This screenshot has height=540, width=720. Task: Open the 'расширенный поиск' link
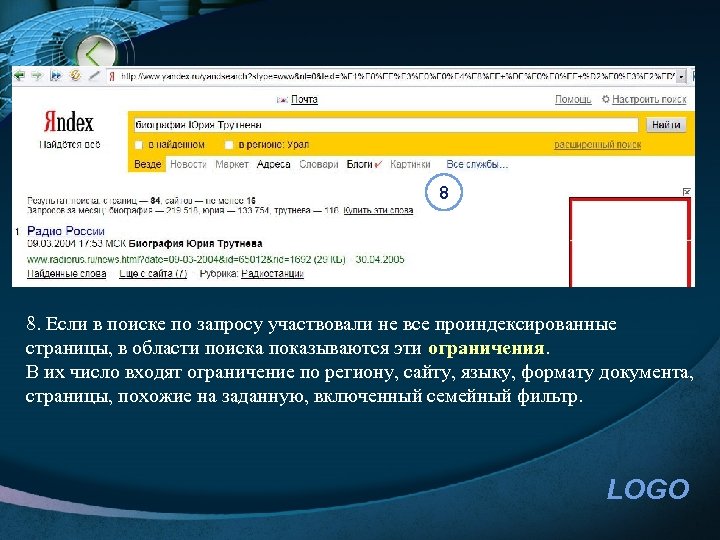(597, 145)
